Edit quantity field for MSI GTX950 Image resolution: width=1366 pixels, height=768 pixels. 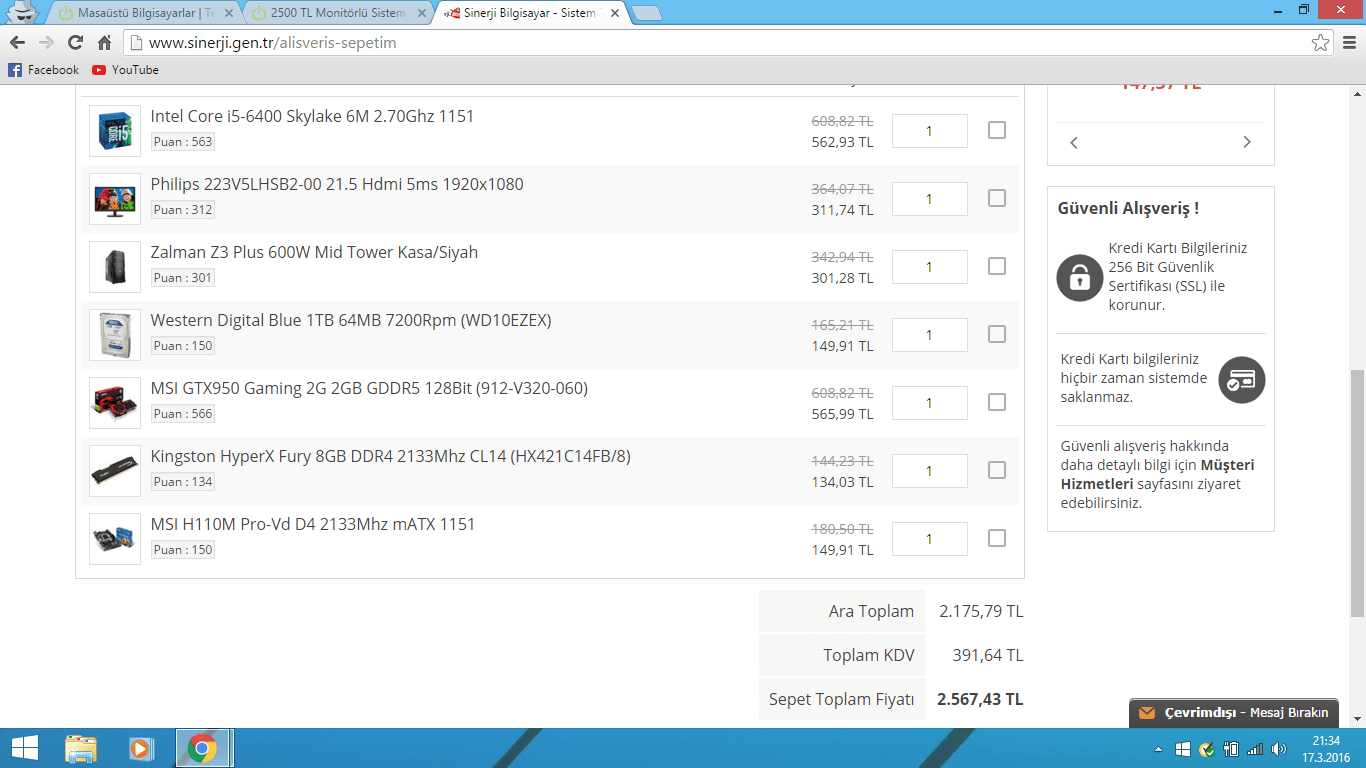click(929, 403)
